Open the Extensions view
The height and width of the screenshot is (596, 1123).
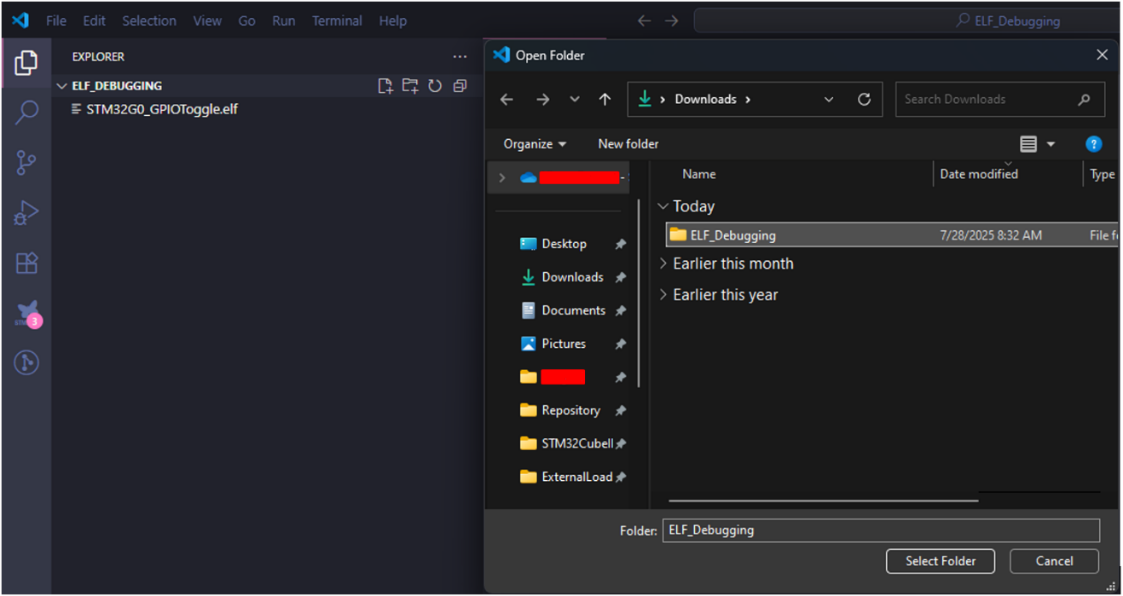(25, 262)
